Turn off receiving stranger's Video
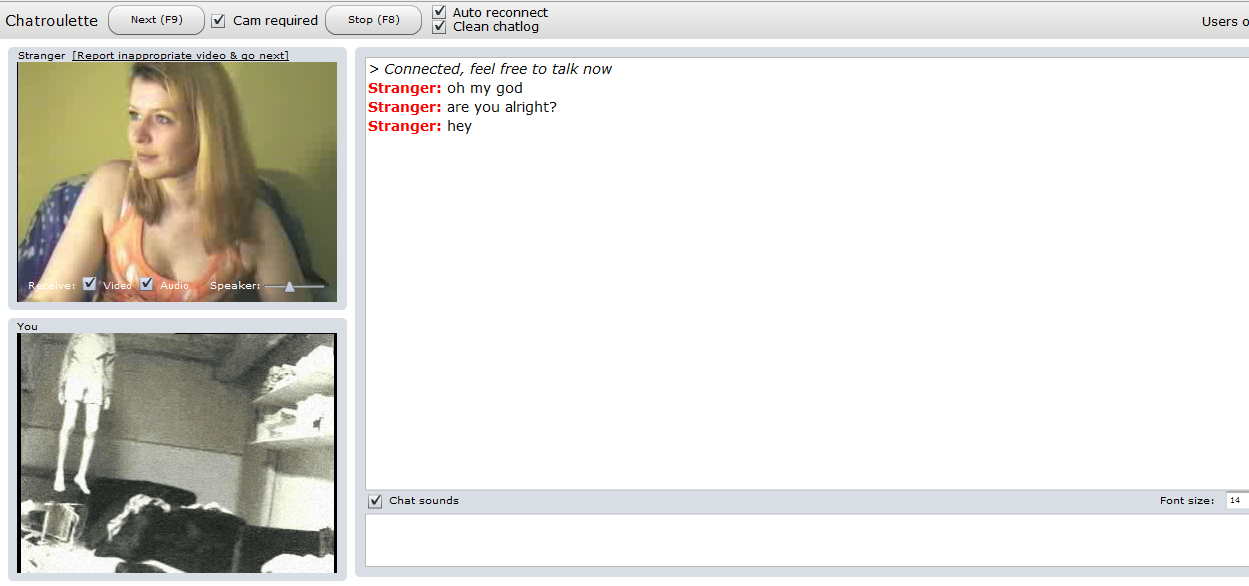1249x586 pixels. coord(90,284)
